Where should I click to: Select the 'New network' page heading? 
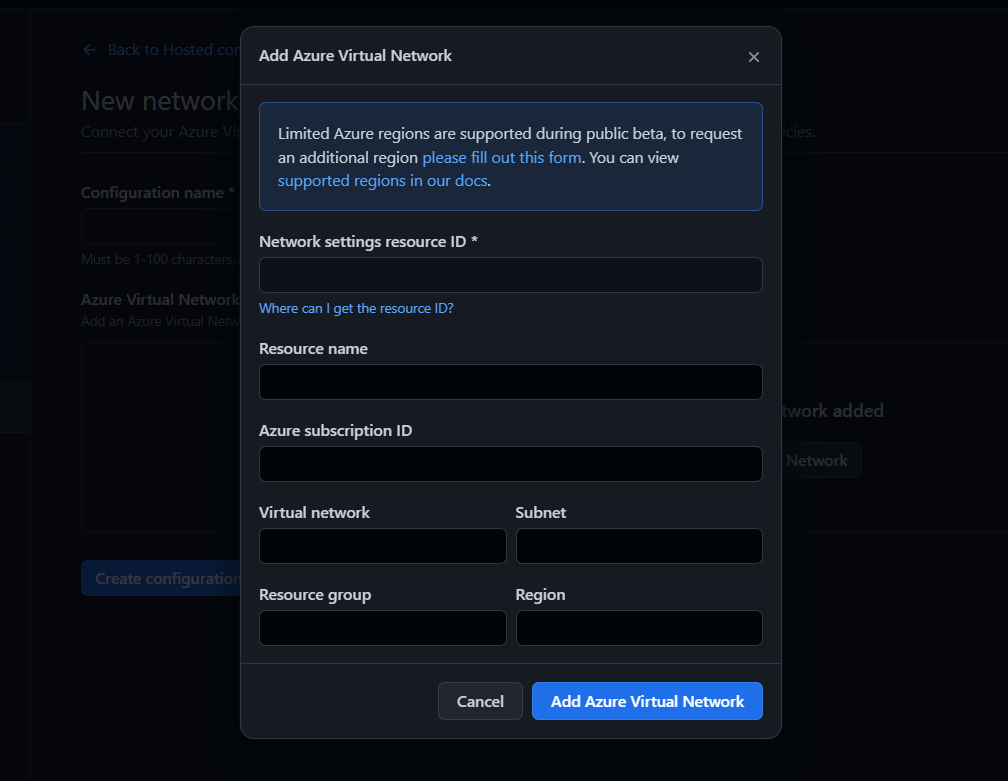[x=160, y=101]
